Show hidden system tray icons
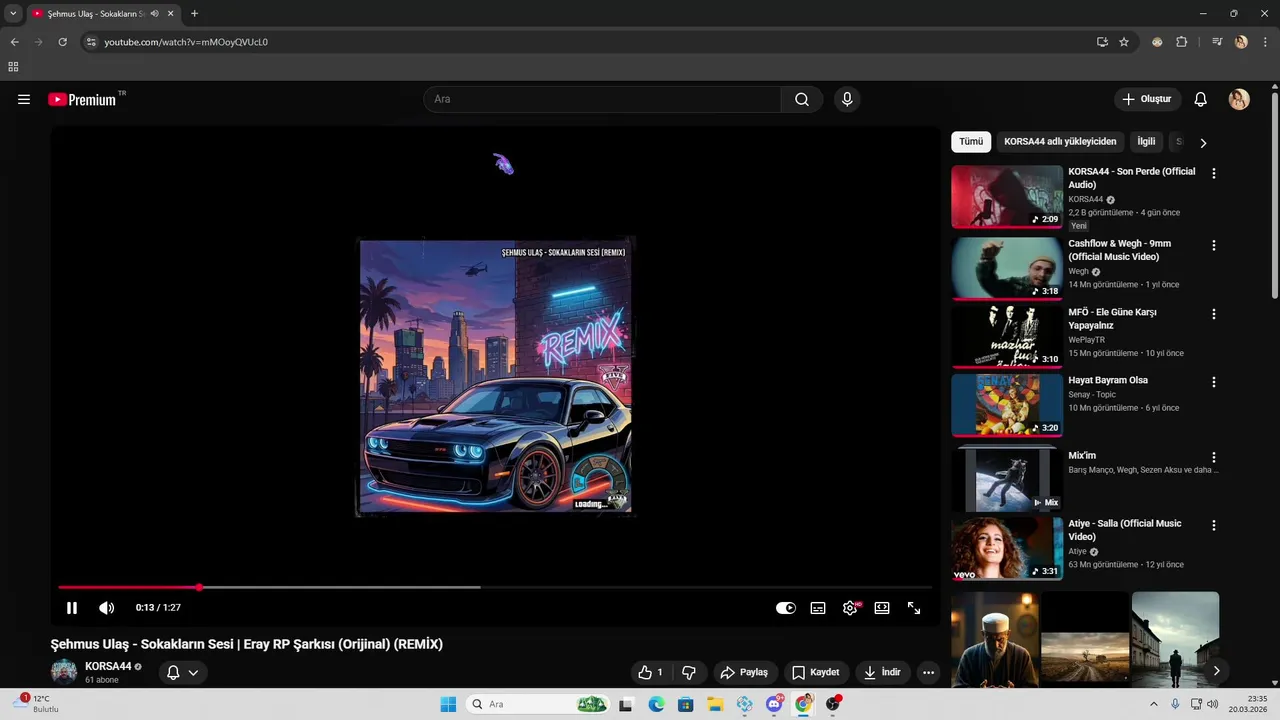This screenshot has height=720, width=1280. point(1154,704)
